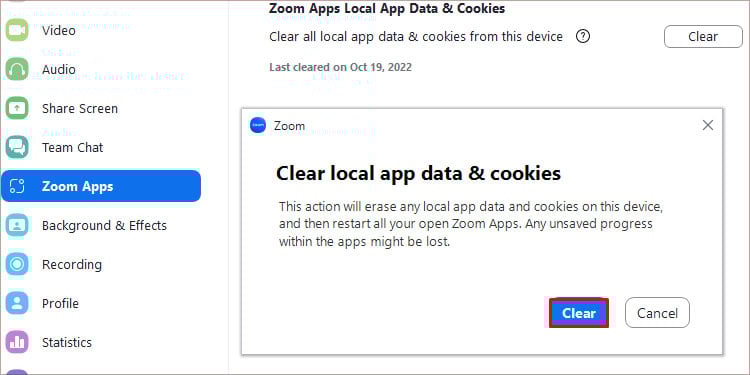Click the Team Chat bubbles icon
Viewport: 750px width, 375px height.
pyautogui.click(x=17, y=147)
